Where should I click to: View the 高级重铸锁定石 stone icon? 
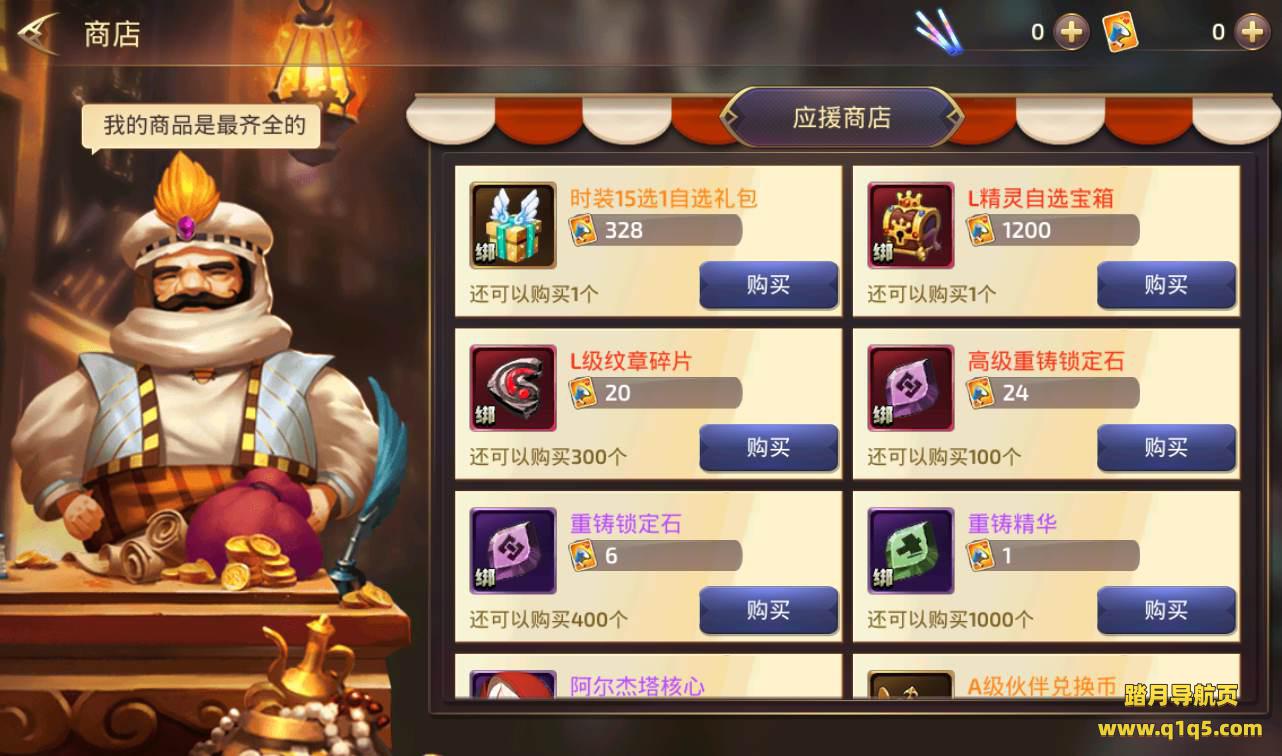pyautogui.click(x=910, y=388)
